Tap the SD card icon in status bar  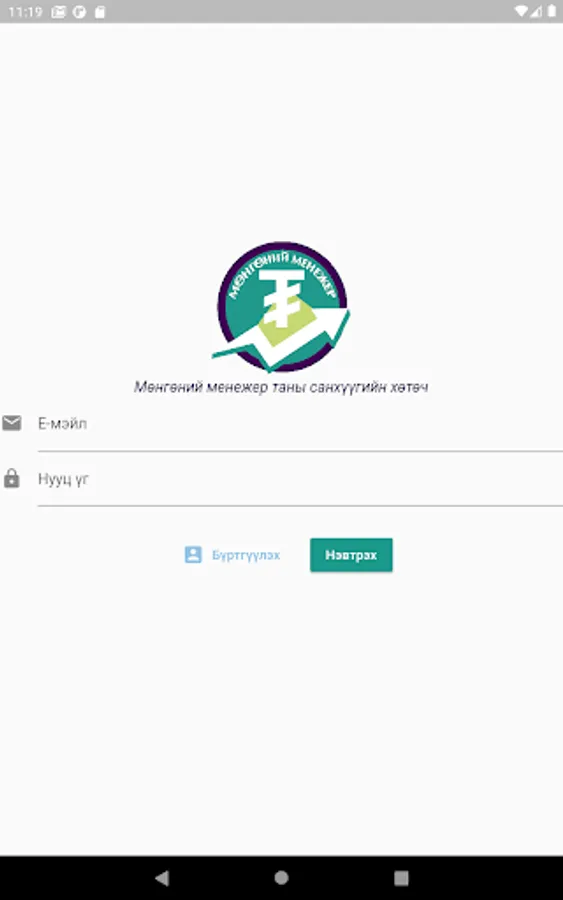[x=100, y=12]
